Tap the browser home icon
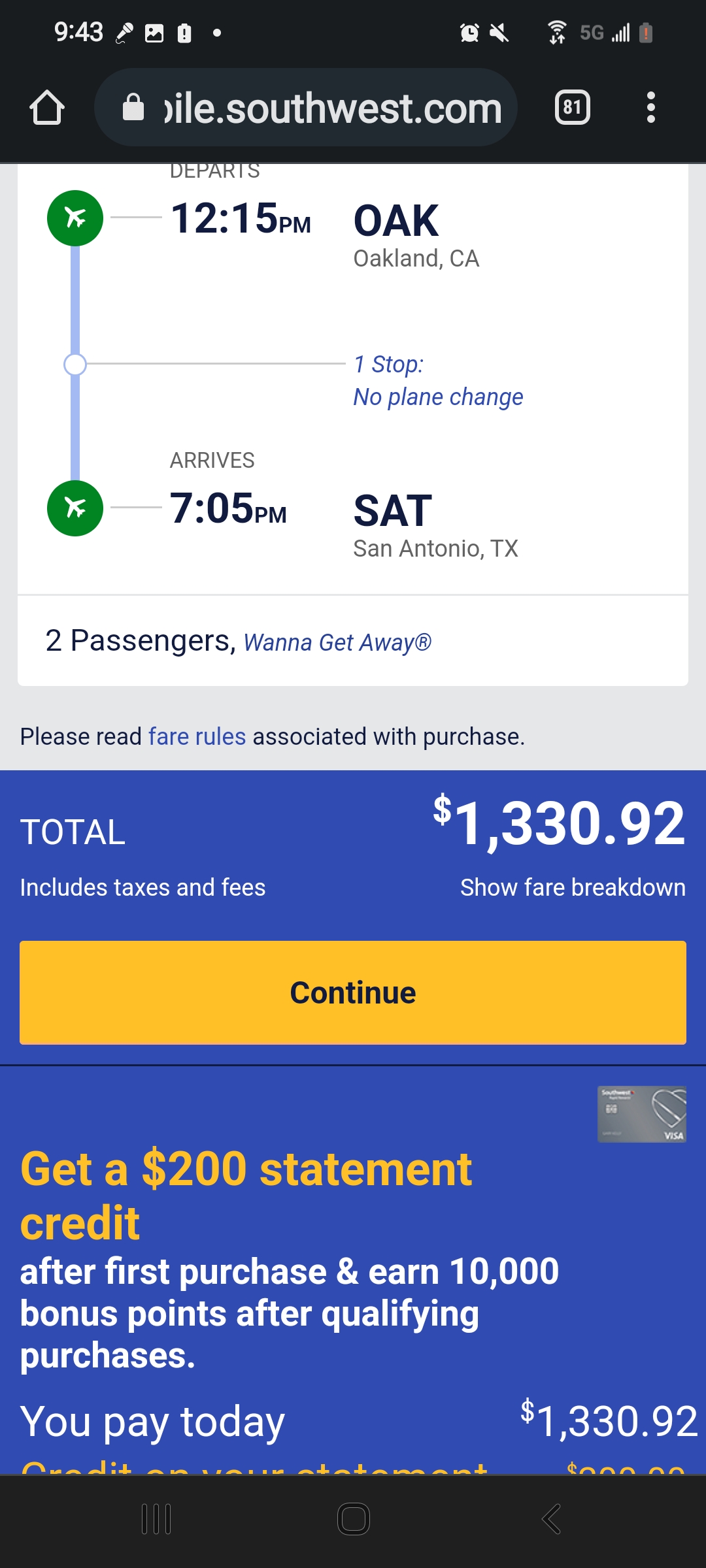 point(47,108)
